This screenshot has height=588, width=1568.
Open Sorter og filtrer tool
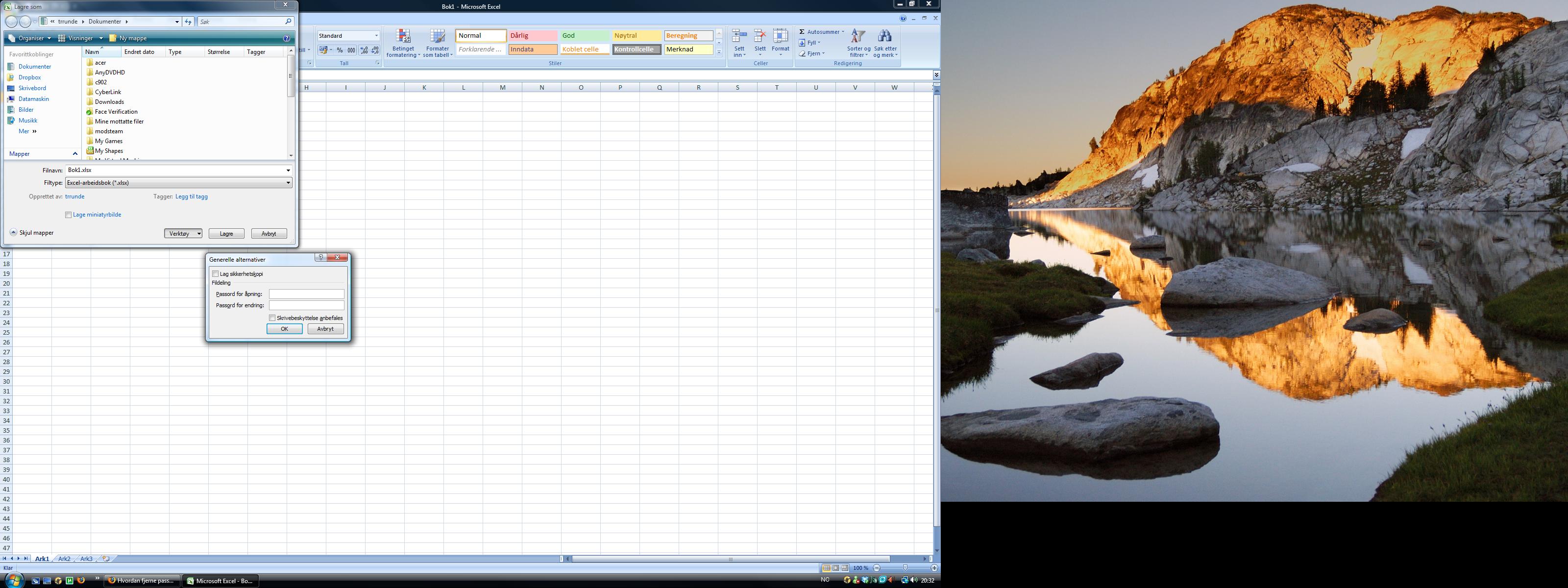[858, 43]
